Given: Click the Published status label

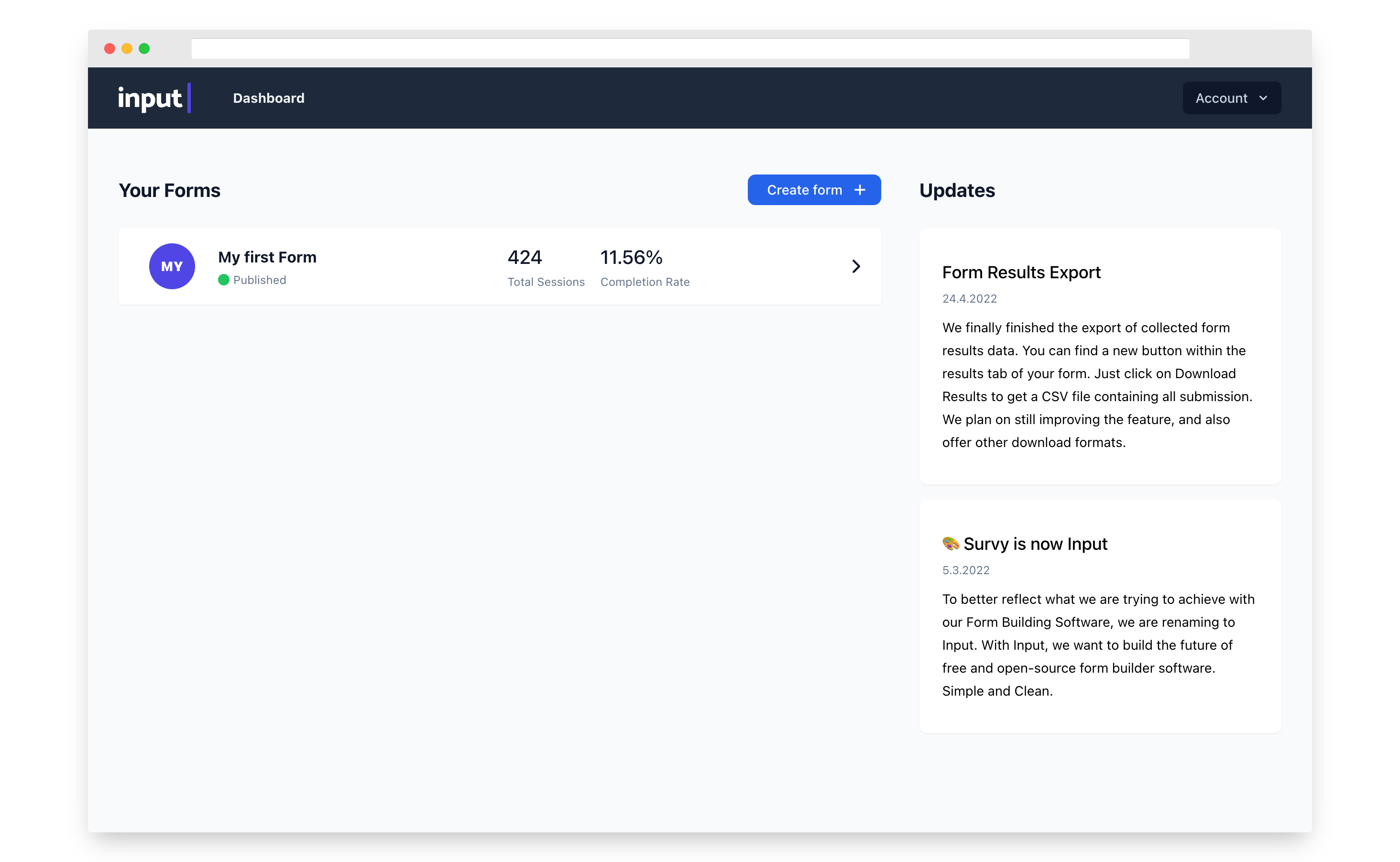Looking at the screenshot, I should 259,280.
